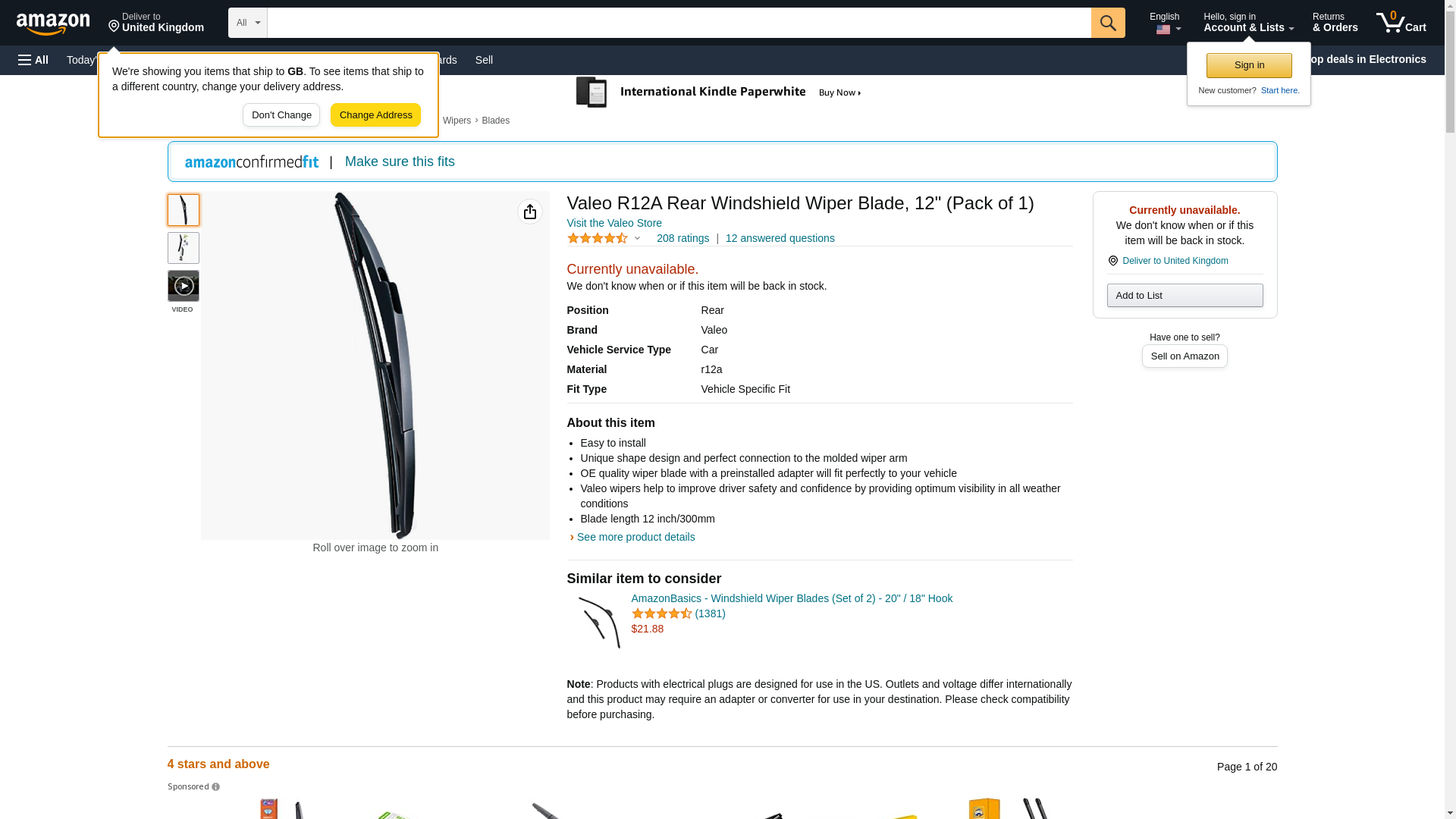This screenshot has width=1456, height=819.
Task: Open the 12 answered questions link
Action: (x=780, y=238)
